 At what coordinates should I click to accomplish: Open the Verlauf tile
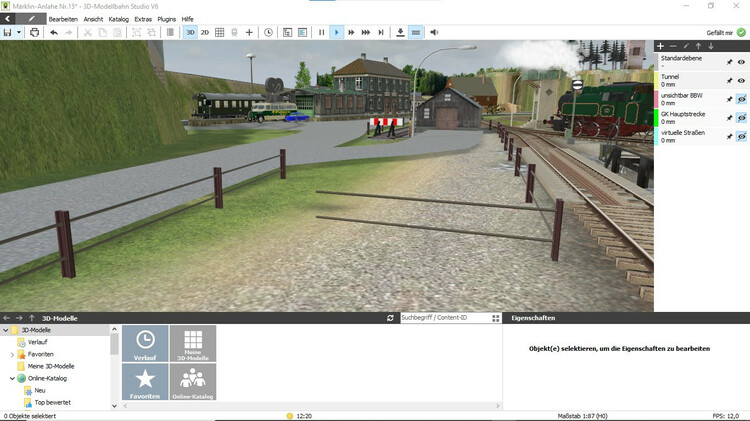click(145, 343)
